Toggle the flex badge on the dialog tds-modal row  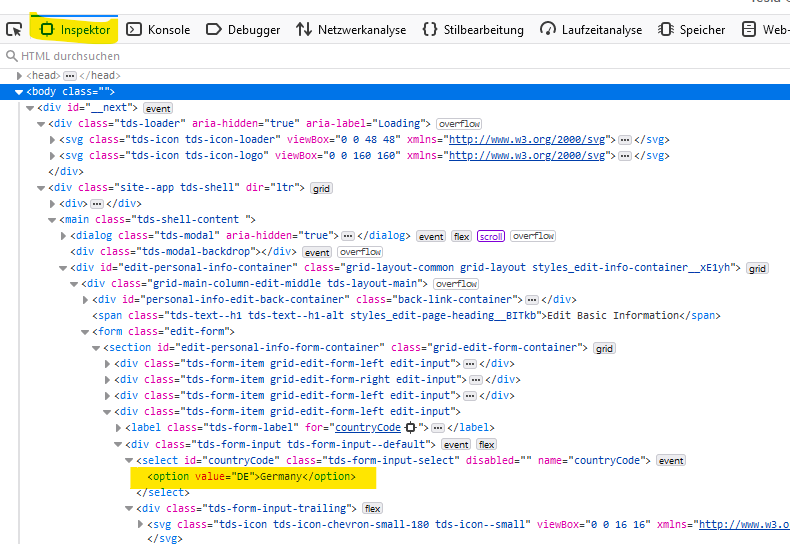click(x=462, y=236)
